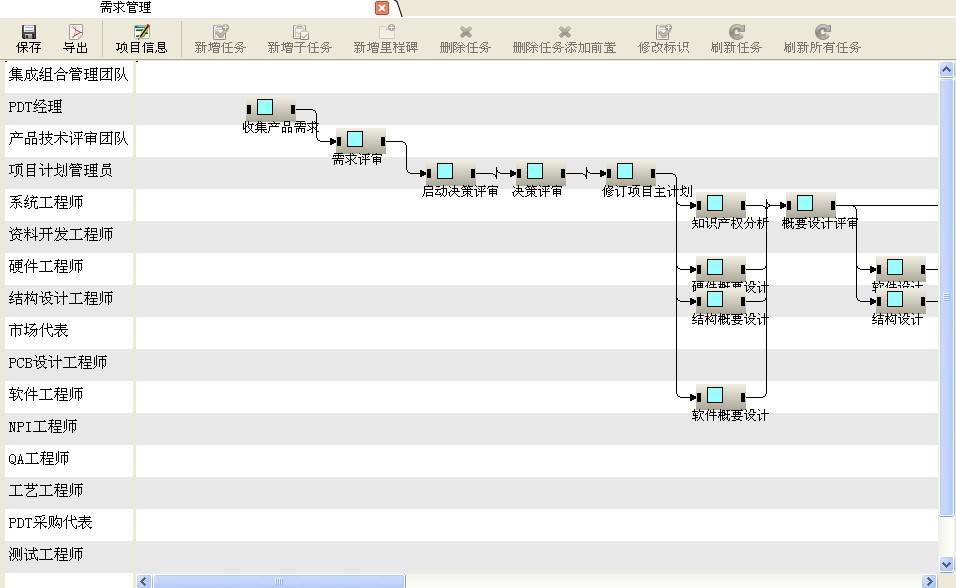
Task: Close the 需求管理 tab with the red X
Action: coord(382,8)
